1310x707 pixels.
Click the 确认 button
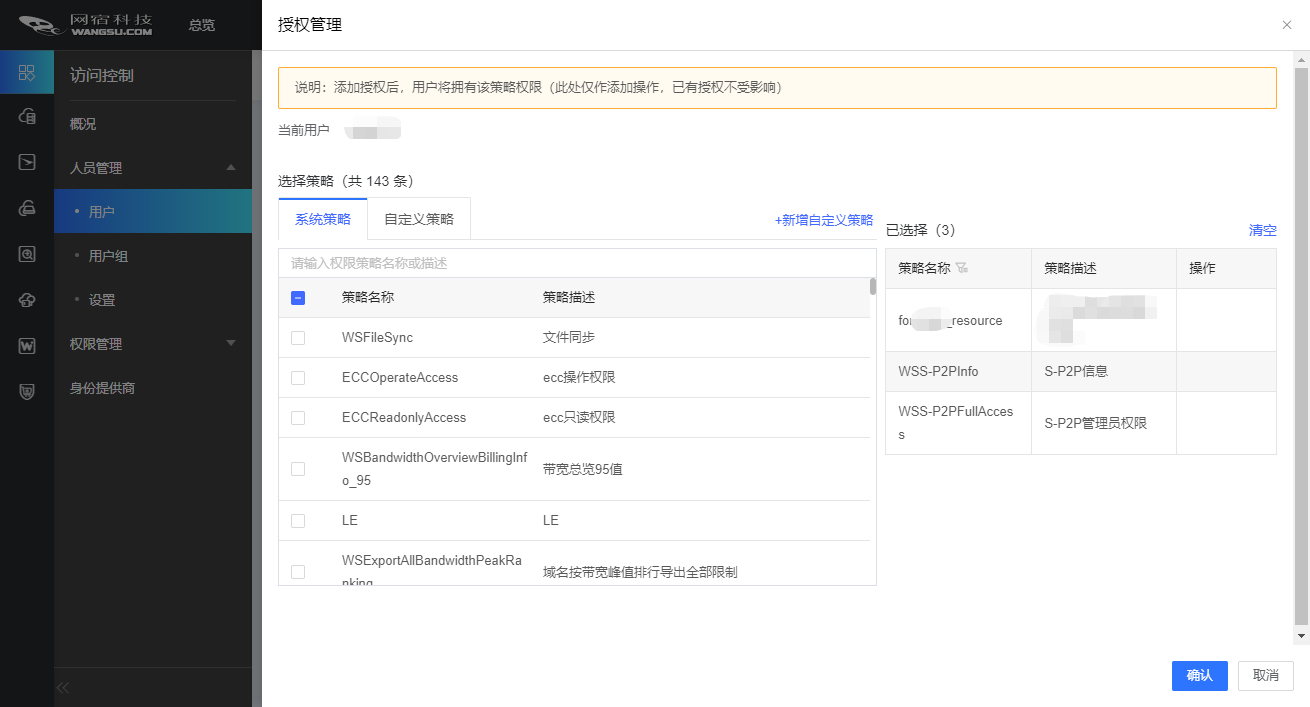click(x=1200, y=676)
